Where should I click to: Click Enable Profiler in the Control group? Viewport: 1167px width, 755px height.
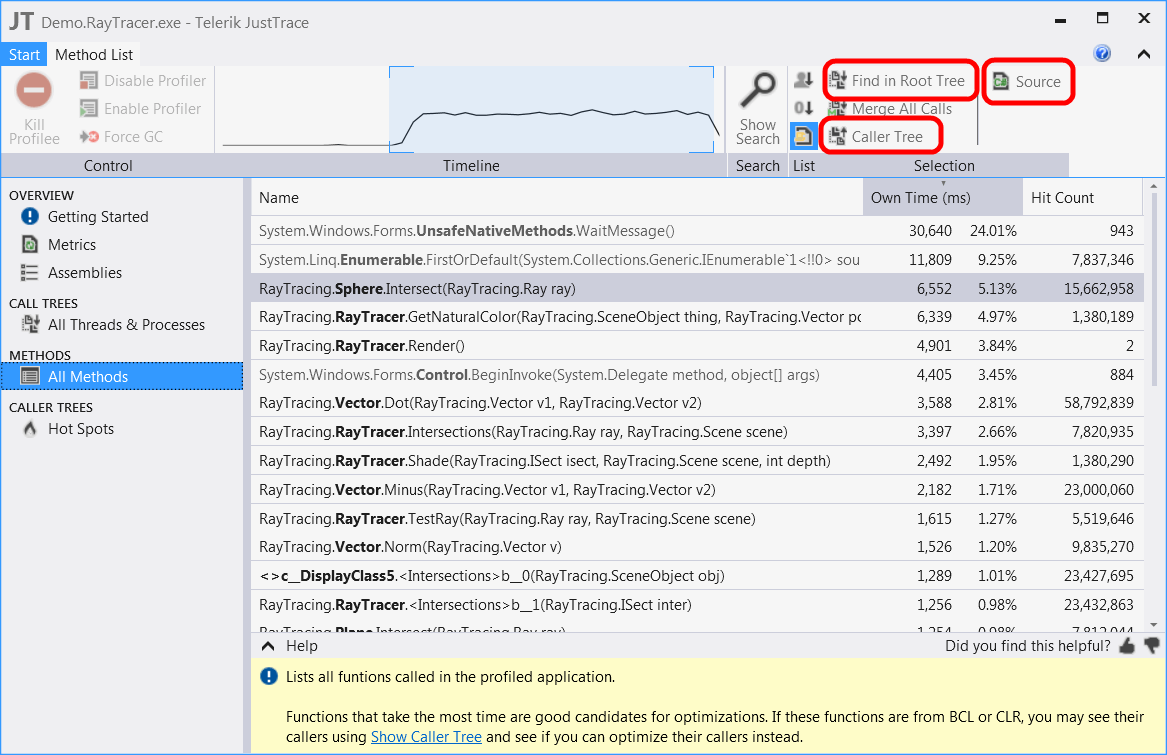[141, 109]
